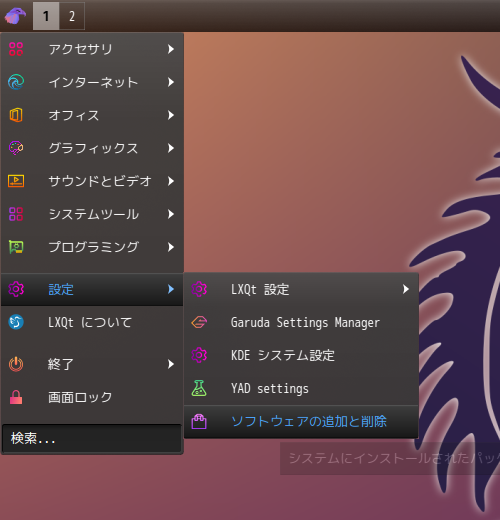Open the オフィス menu entry
The height and width of the screenshot is (520, 500).
coord(92,115)
